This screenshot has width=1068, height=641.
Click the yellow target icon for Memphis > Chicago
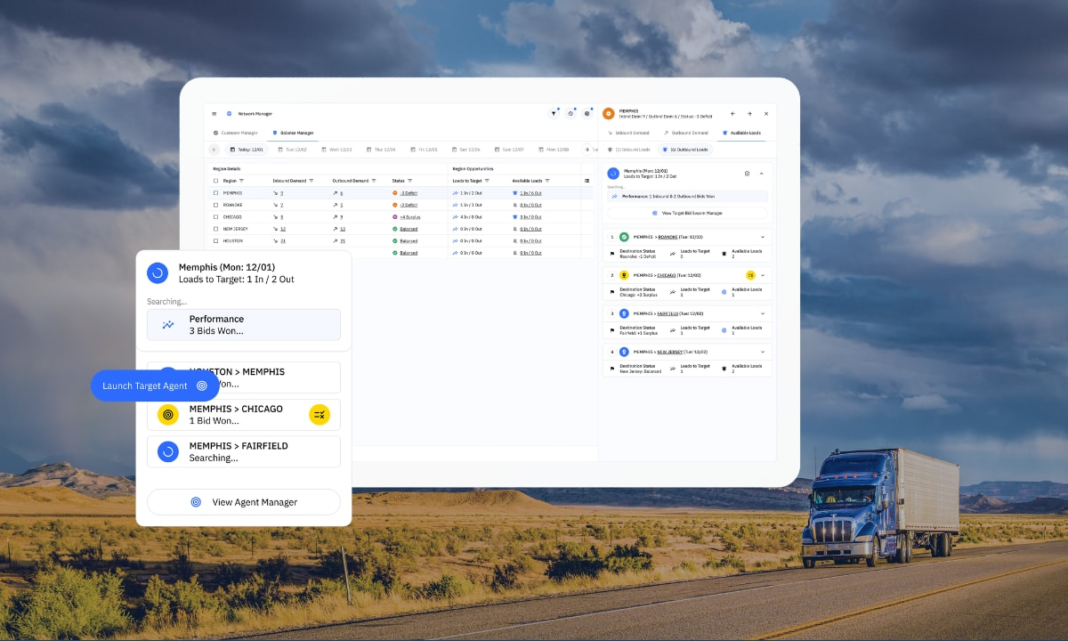[168, 414]
